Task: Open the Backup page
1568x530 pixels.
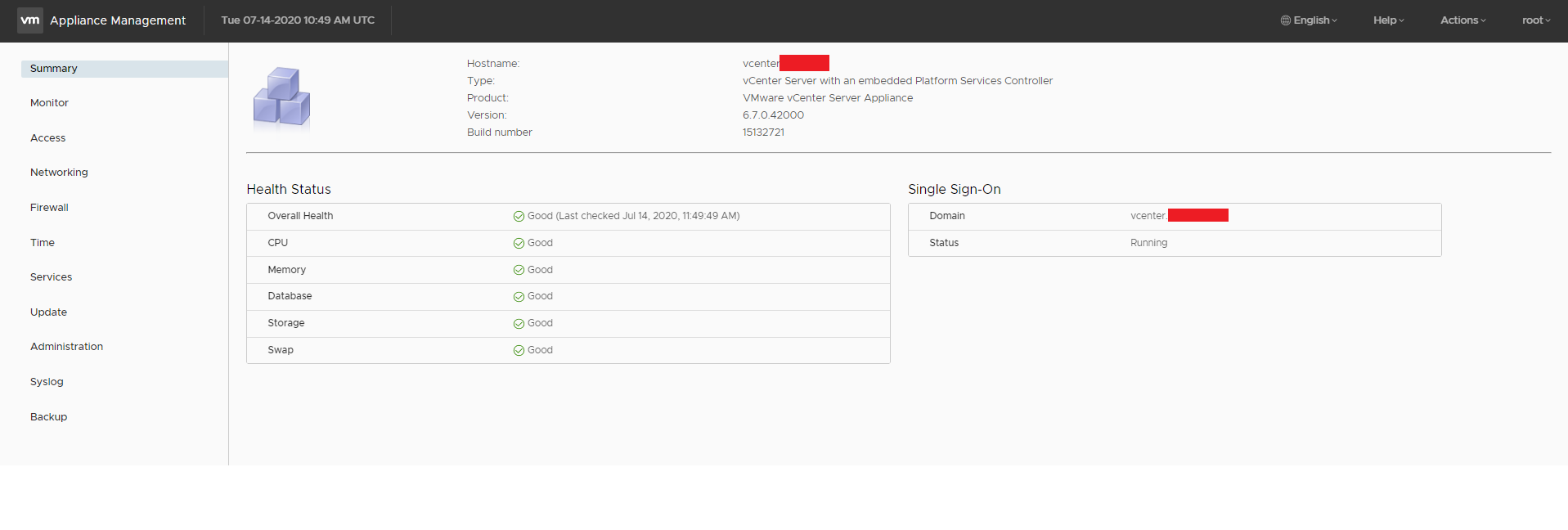Action: (48, 417)
